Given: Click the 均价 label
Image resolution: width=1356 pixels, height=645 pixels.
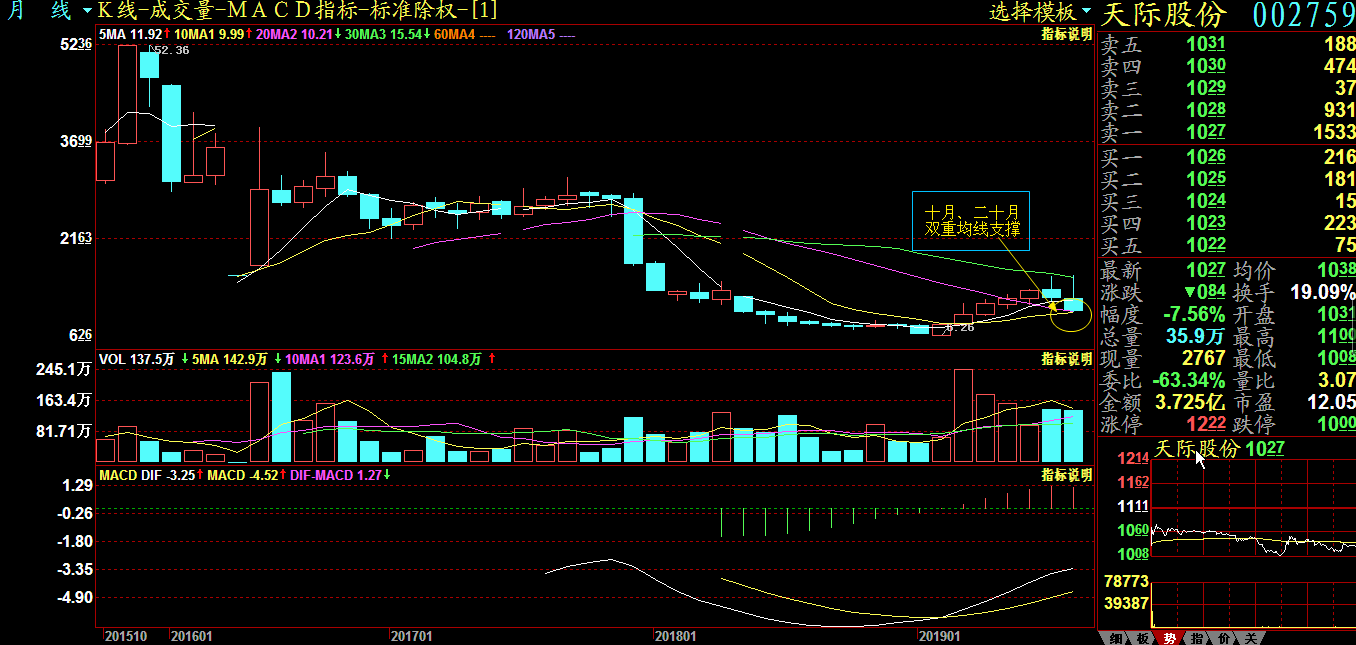Looking at the screenshot, I should [x=1256, y=270].
